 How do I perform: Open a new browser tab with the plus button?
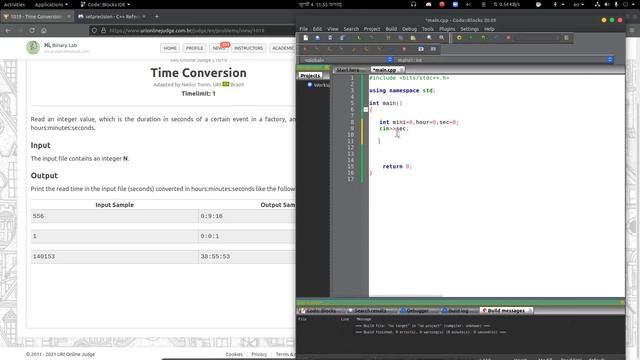(157, 16)
